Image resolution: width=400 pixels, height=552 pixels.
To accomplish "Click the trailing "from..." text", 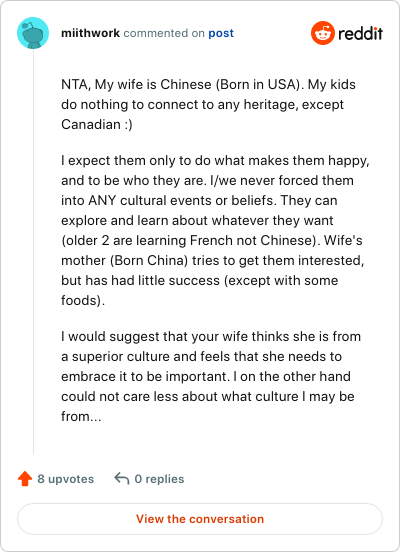I will click(x=81, y=416).
